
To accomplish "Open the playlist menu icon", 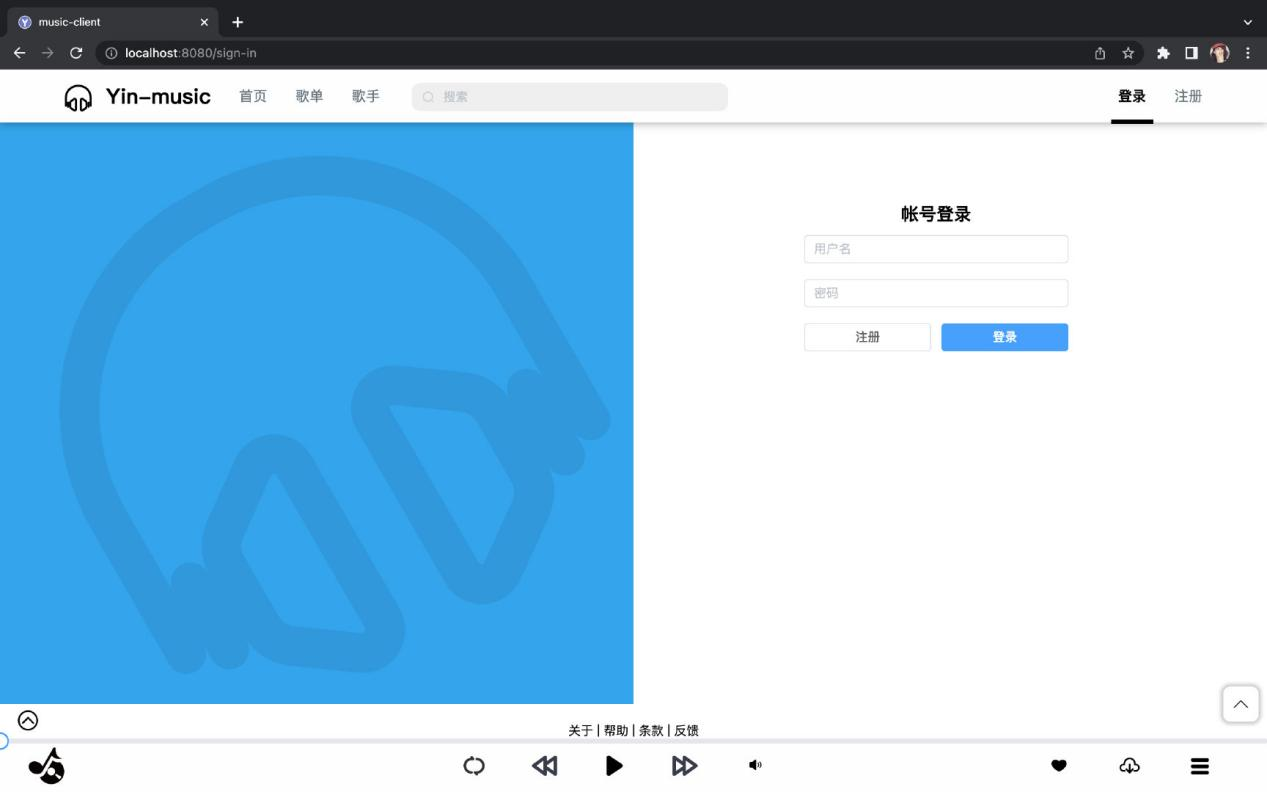I will click(x=1199, y=766).
